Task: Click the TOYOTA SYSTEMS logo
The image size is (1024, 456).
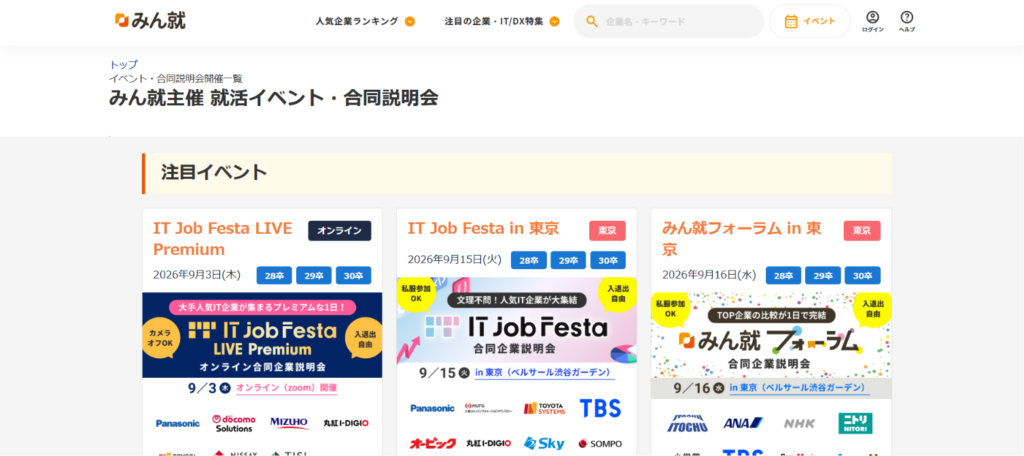Action: point(544,408)
